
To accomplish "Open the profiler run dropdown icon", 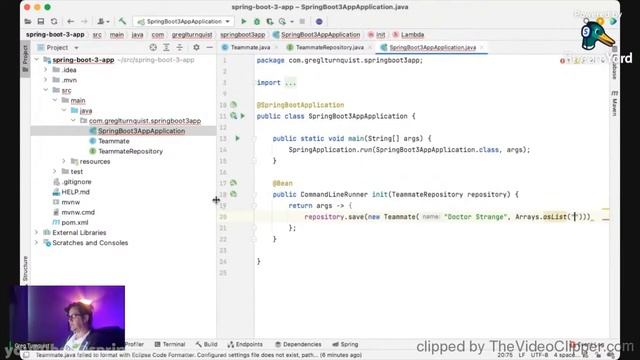I will coord(283,21).
